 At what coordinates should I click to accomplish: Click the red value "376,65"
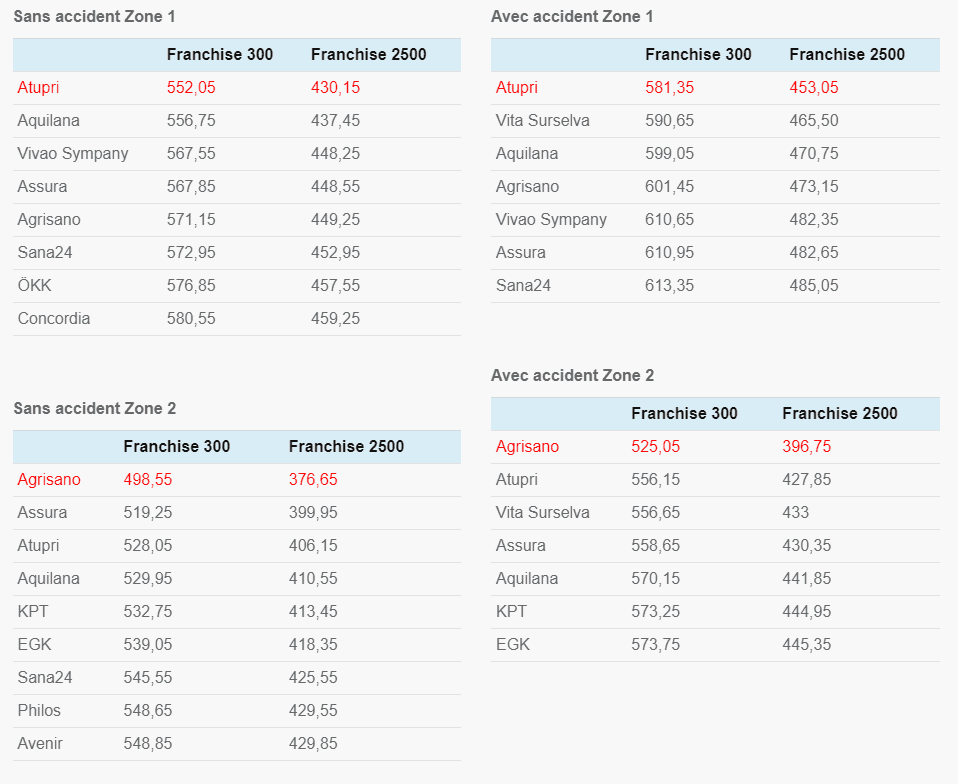pos(313,480)
